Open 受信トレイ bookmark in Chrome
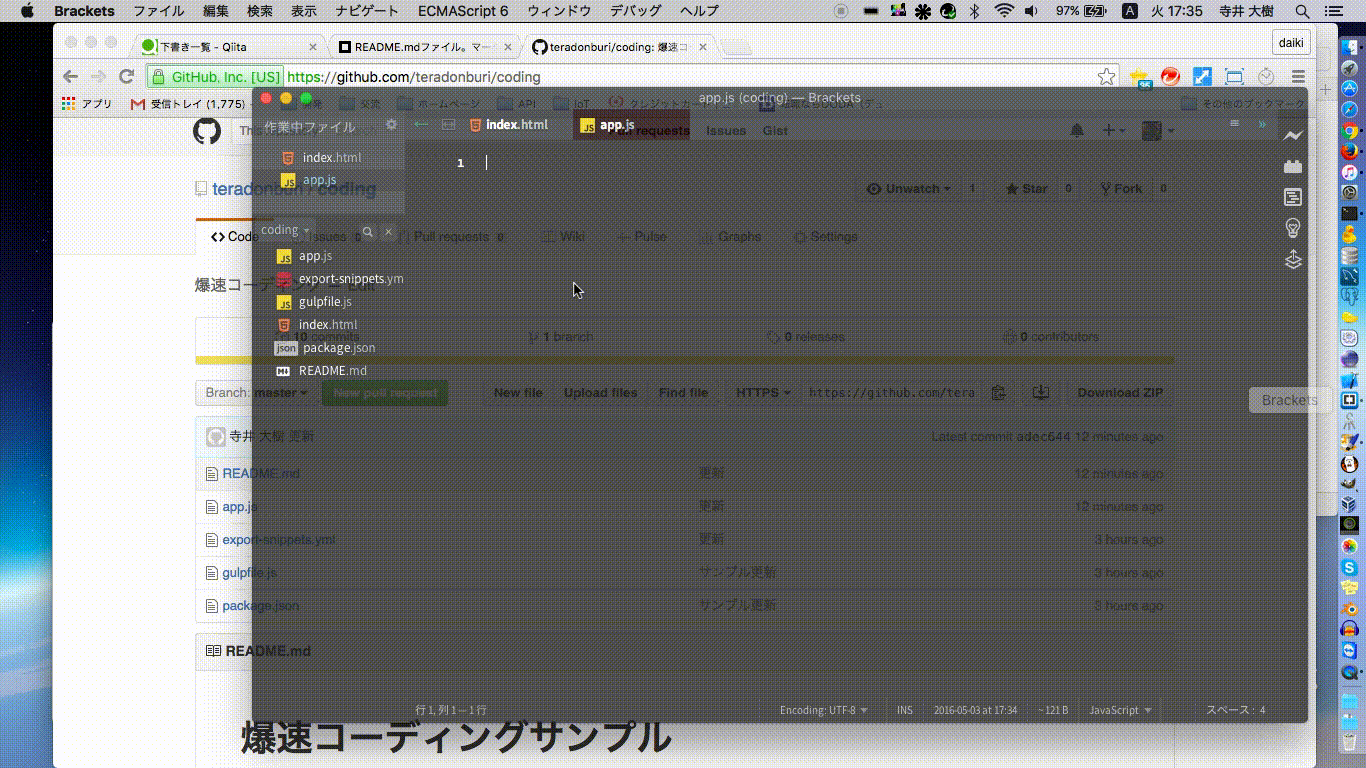 coord(188,103)
